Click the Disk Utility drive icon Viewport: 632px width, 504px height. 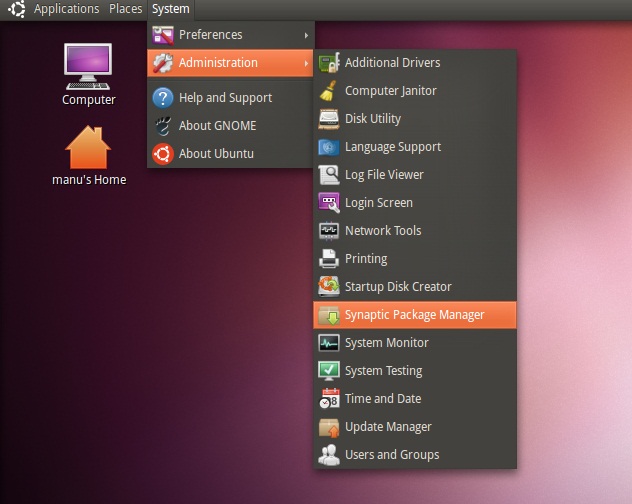329,119
